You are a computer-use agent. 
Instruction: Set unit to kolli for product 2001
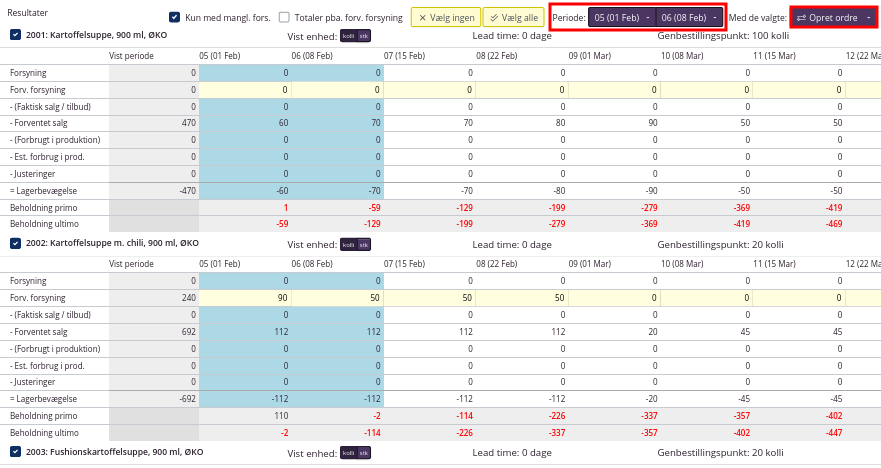348,35
